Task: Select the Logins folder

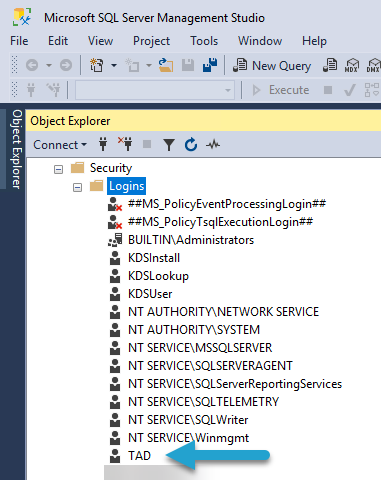Action: tap(127, 186)
